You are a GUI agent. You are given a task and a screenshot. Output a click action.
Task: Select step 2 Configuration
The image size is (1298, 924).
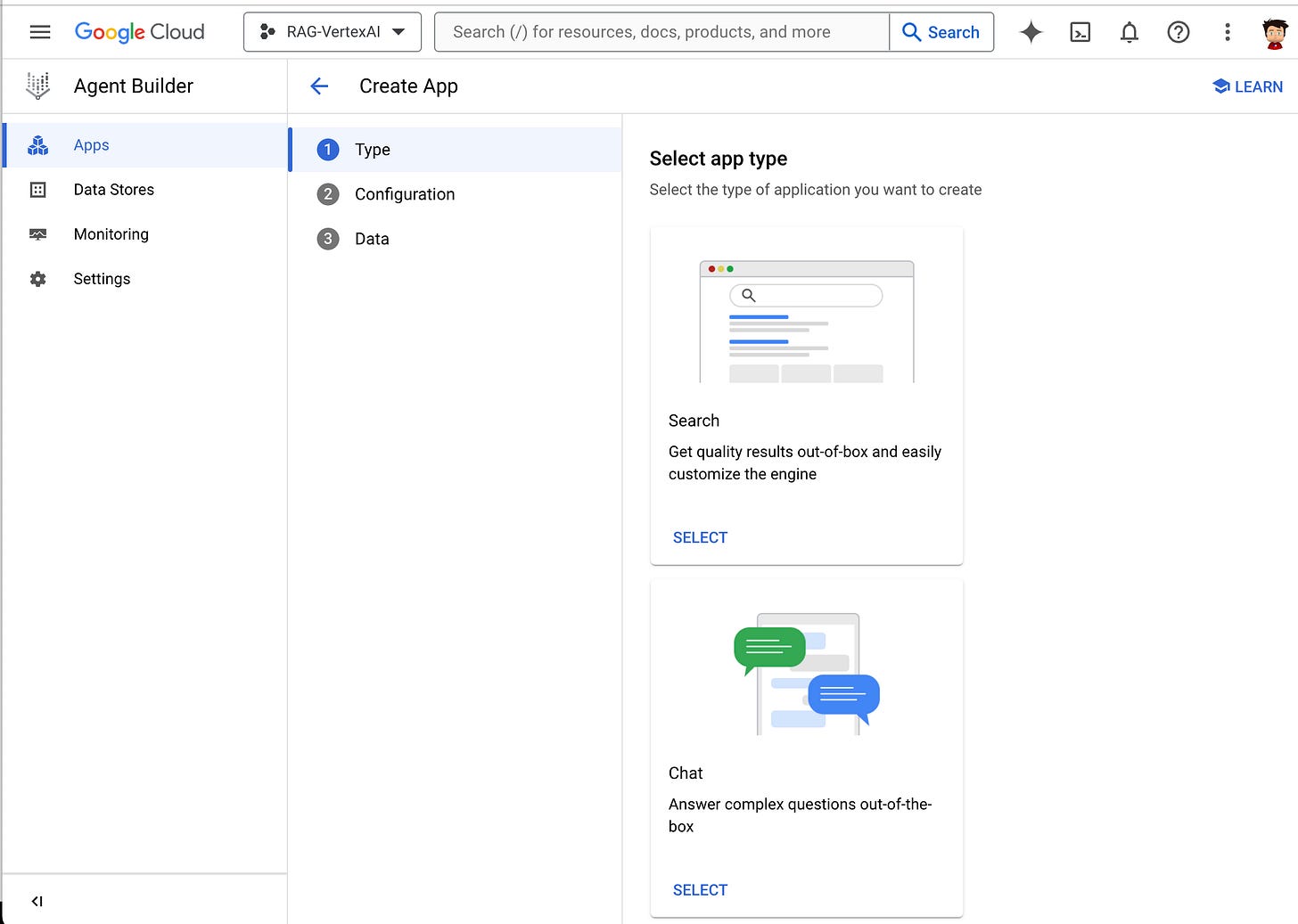coord(456,194)
